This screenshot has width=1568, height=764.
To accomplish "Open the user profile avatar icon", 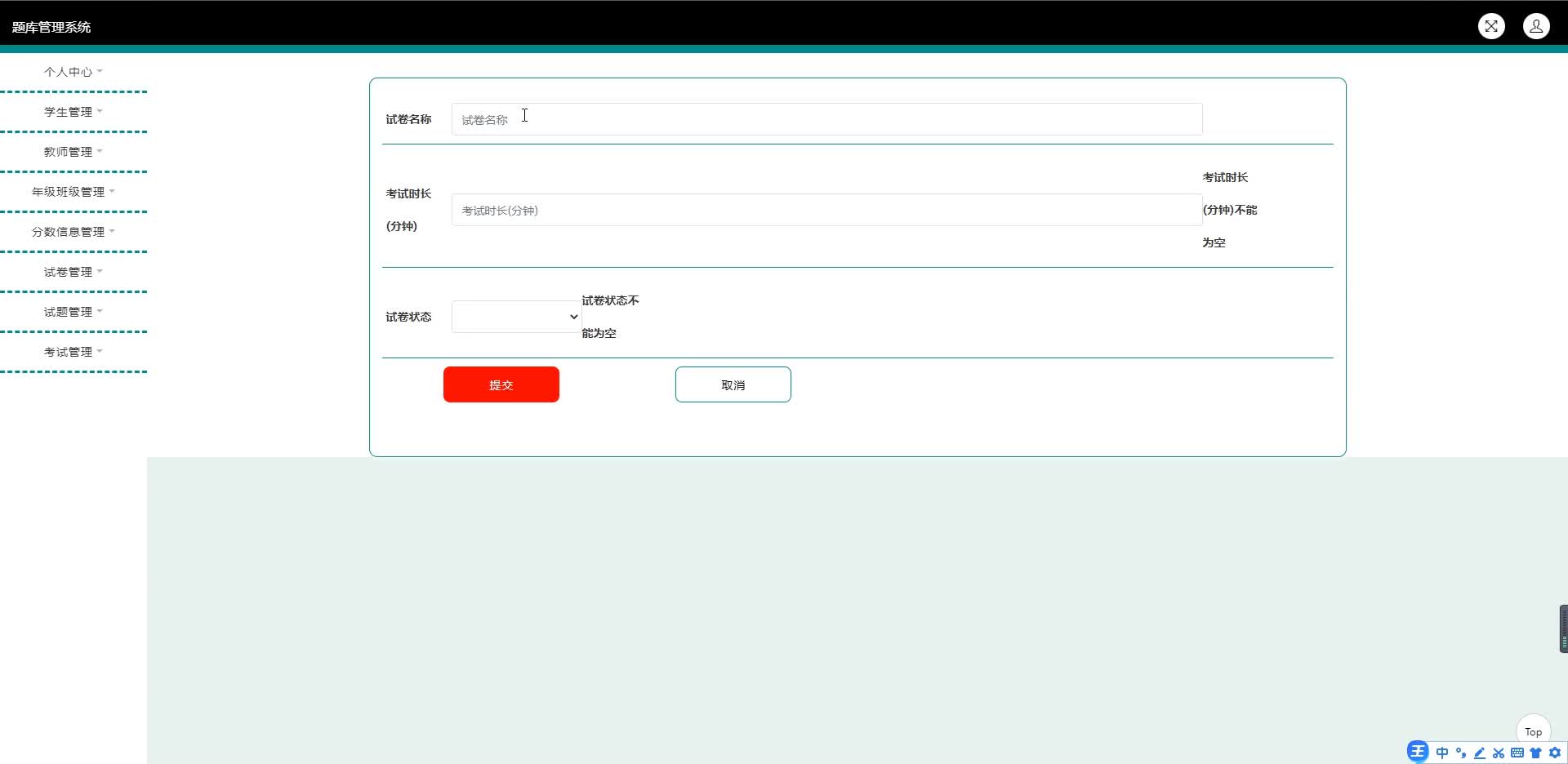I will tap(1536, 26).
